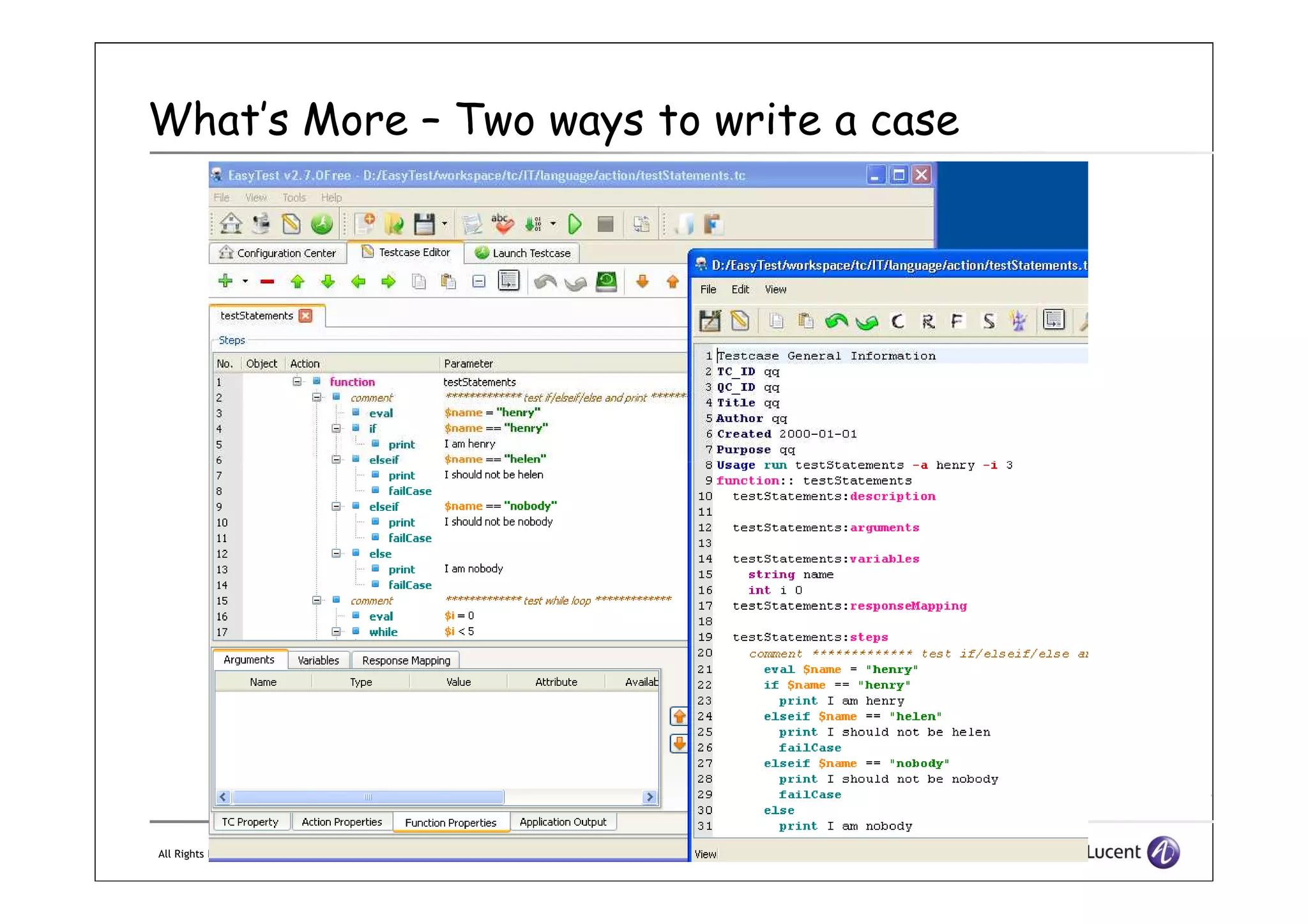Image resolution: width=1308 pixels, height=924 pixels.
Task: Switch to the Testcase Editor tab
Action: 406,252
